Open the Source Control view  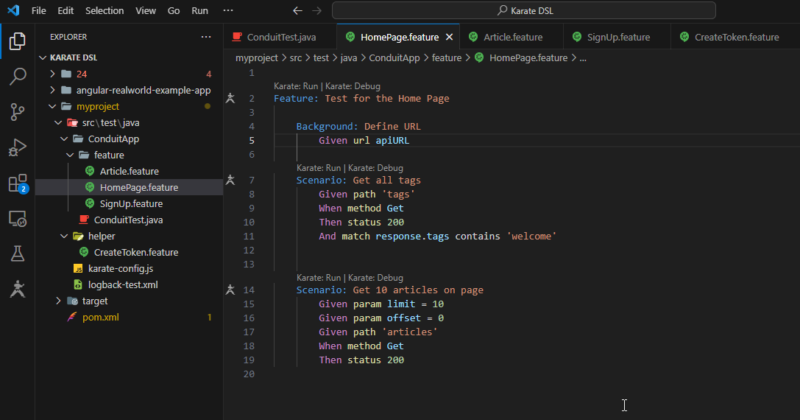[x=17, y=111]
